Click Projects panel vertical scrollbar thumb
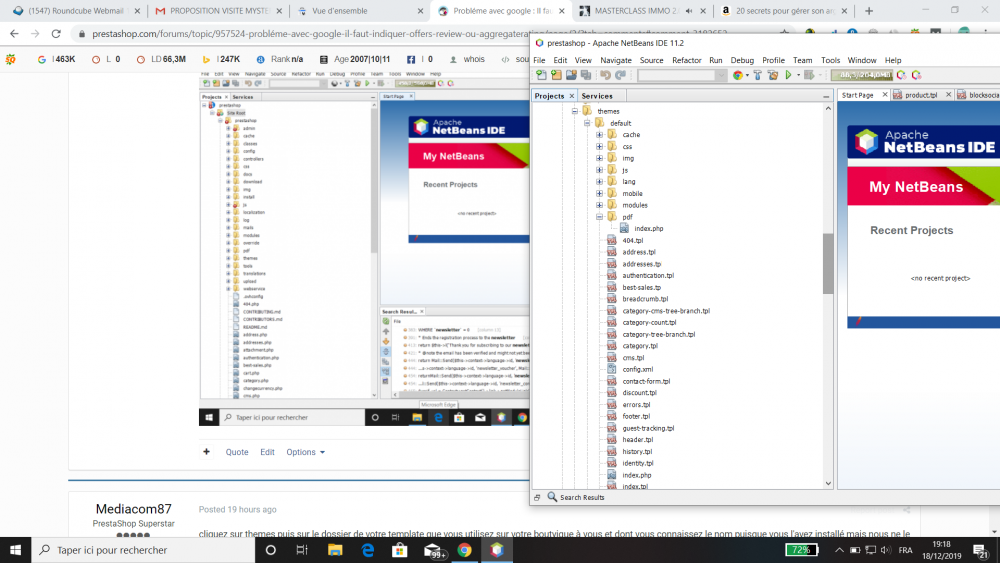1000x563 pixels. 828,264
